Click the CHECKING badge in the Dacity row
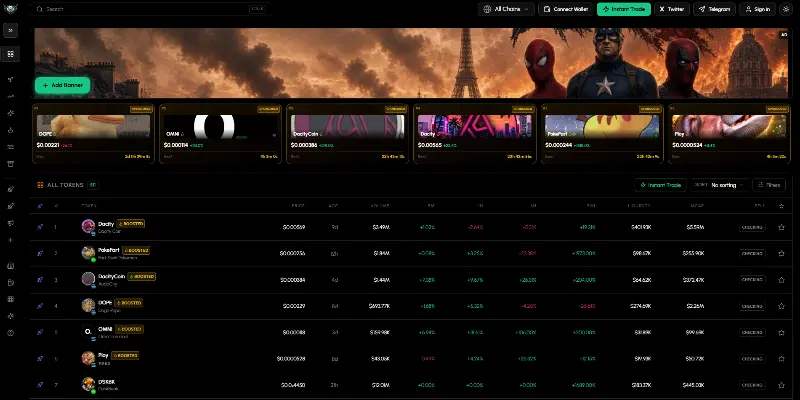This screenshot has width=800, height=400. click(x=752, y=227)
